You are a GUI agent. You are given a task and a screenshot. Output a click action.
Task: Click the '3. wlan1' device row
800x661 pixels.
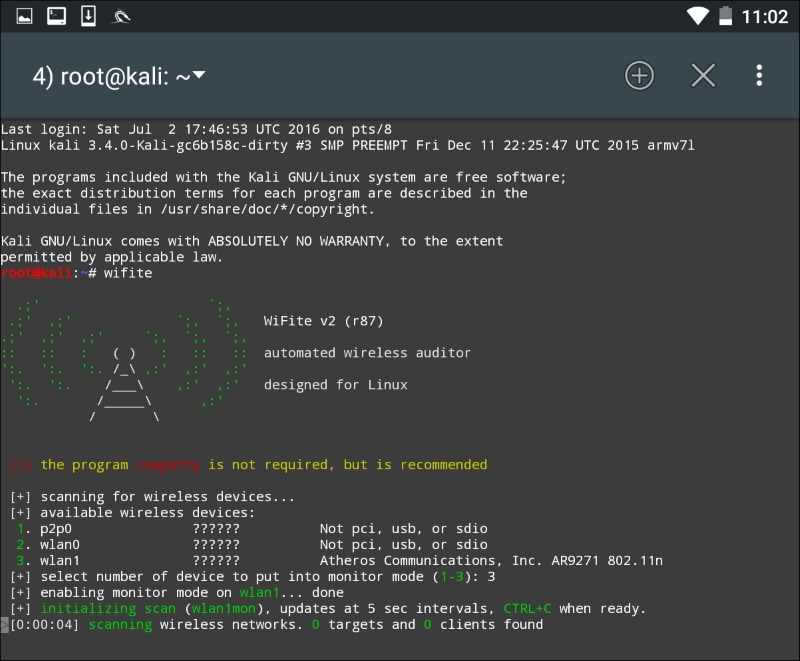point(339,561)
